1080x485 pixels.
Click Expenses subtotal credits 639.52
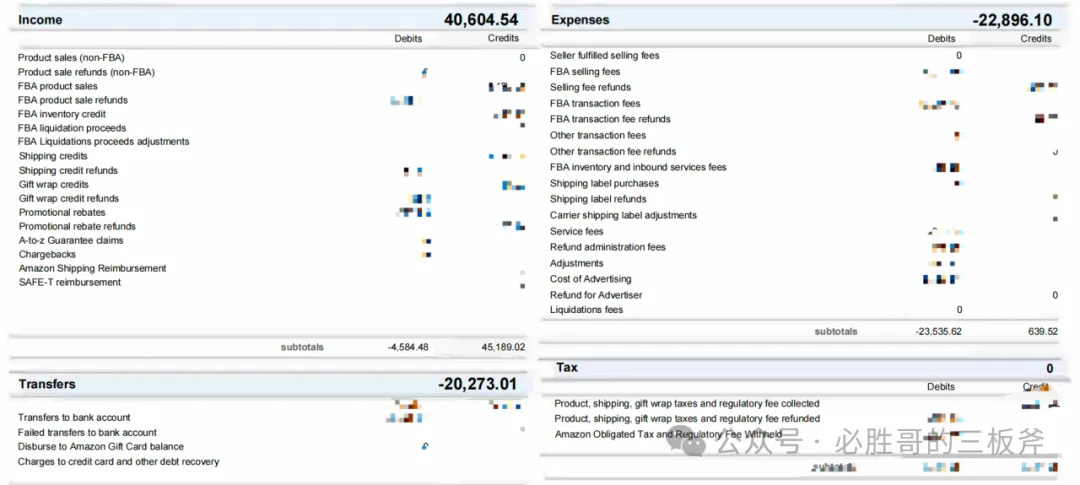click(1042, 331)
